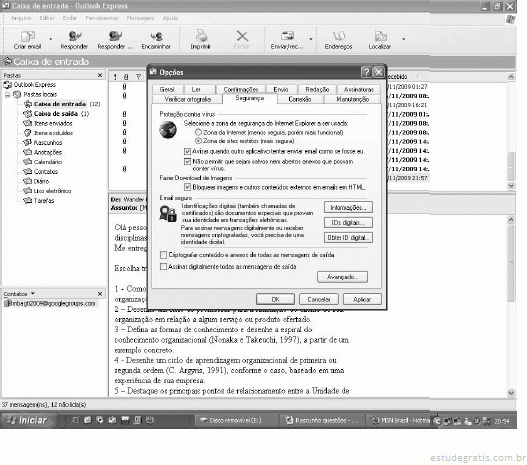Screen dimensions: 527x465
Task: Toggle Avisar quando outro aplicativo tentar enviar checkbox
Action: 188,152
